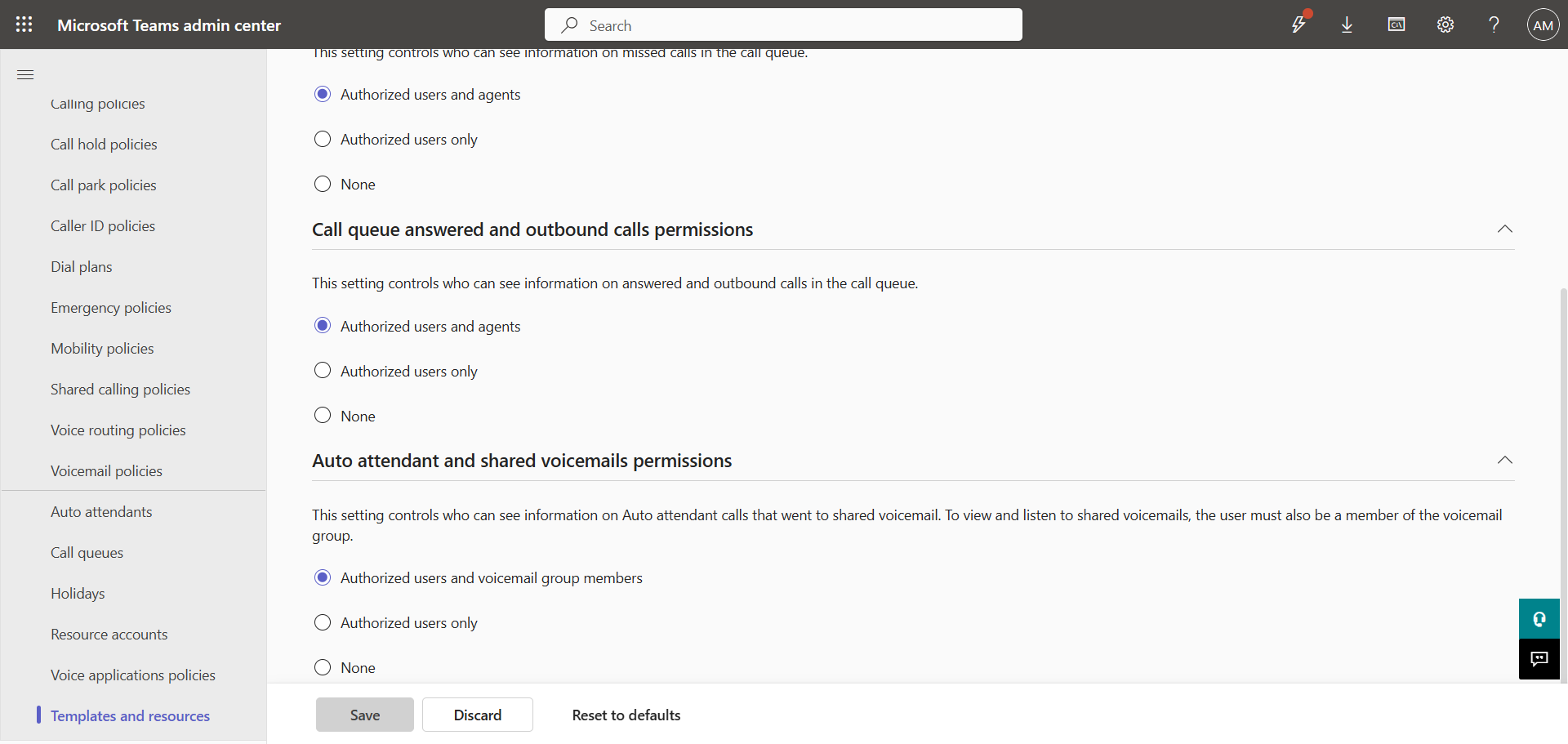Collapse the navigation hamburger menu
Image resolution: width=1568 pixels, height=744 pixels.
point(25,74)
